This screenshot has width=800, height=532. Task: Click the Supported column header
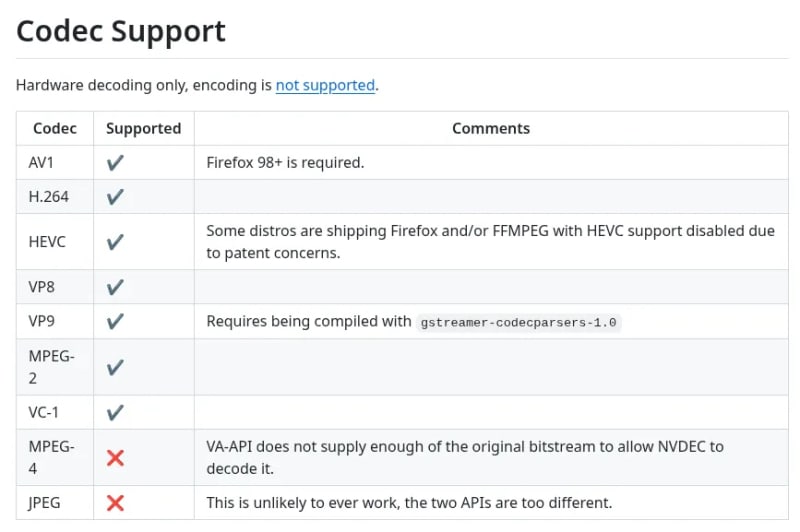tap(143, 129)
